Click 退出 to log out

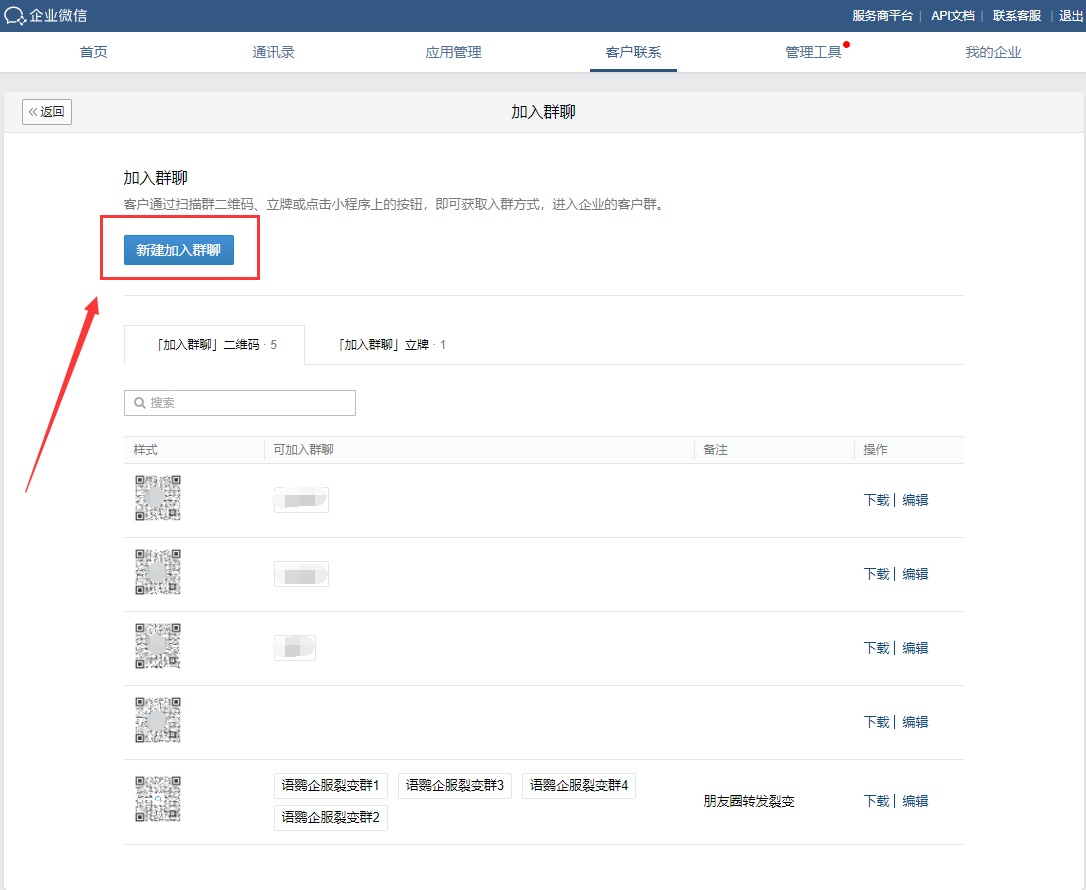tap(1070, 16)
